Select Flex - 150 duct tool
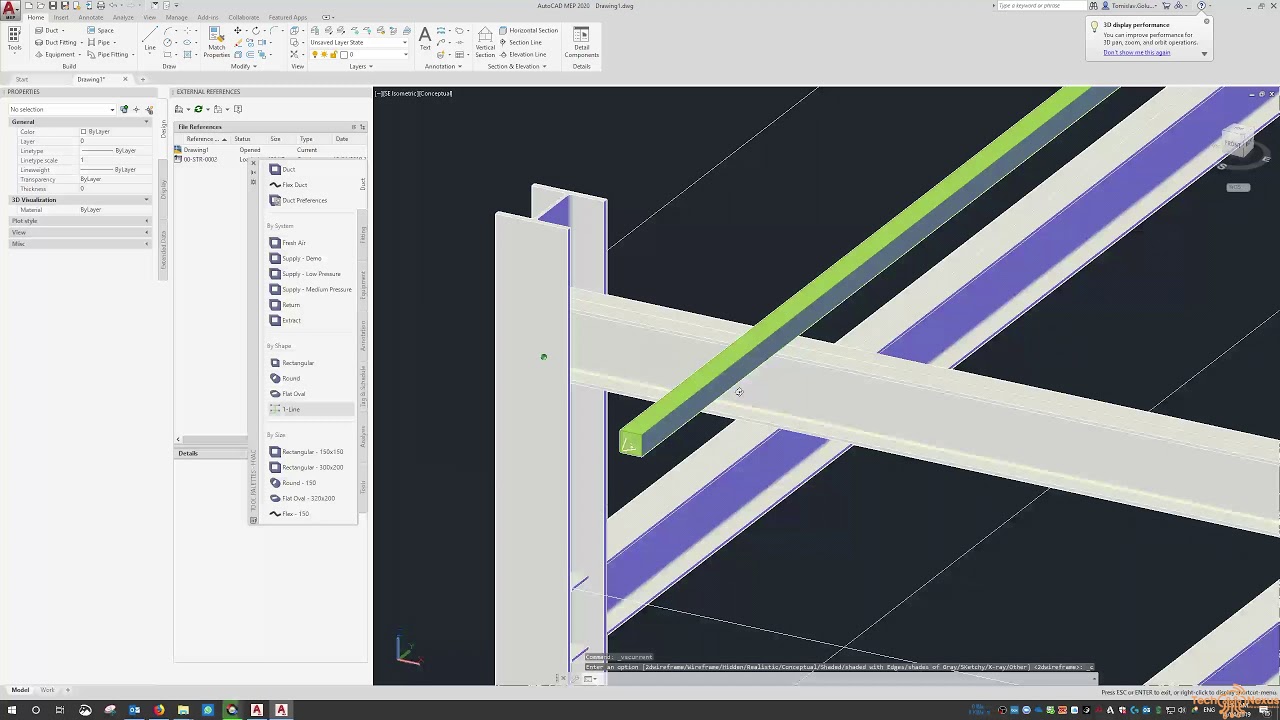1280x720 pixels. pos(289,514)
